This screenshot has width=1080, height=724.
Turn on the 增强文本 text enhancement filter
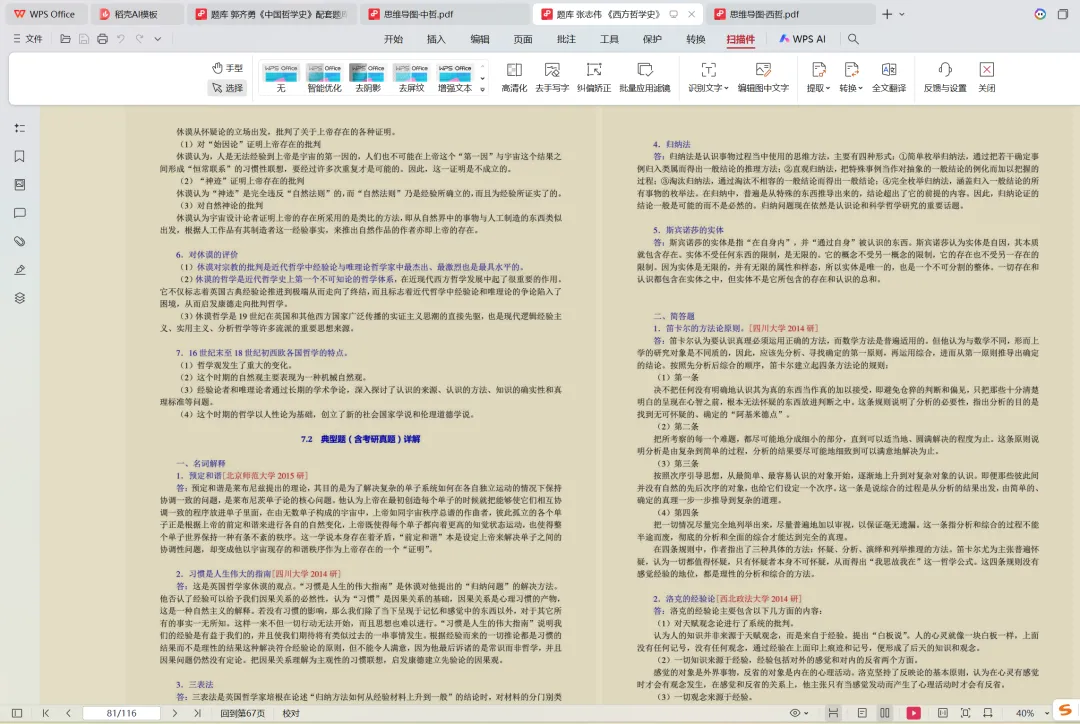tap(454, 77)
